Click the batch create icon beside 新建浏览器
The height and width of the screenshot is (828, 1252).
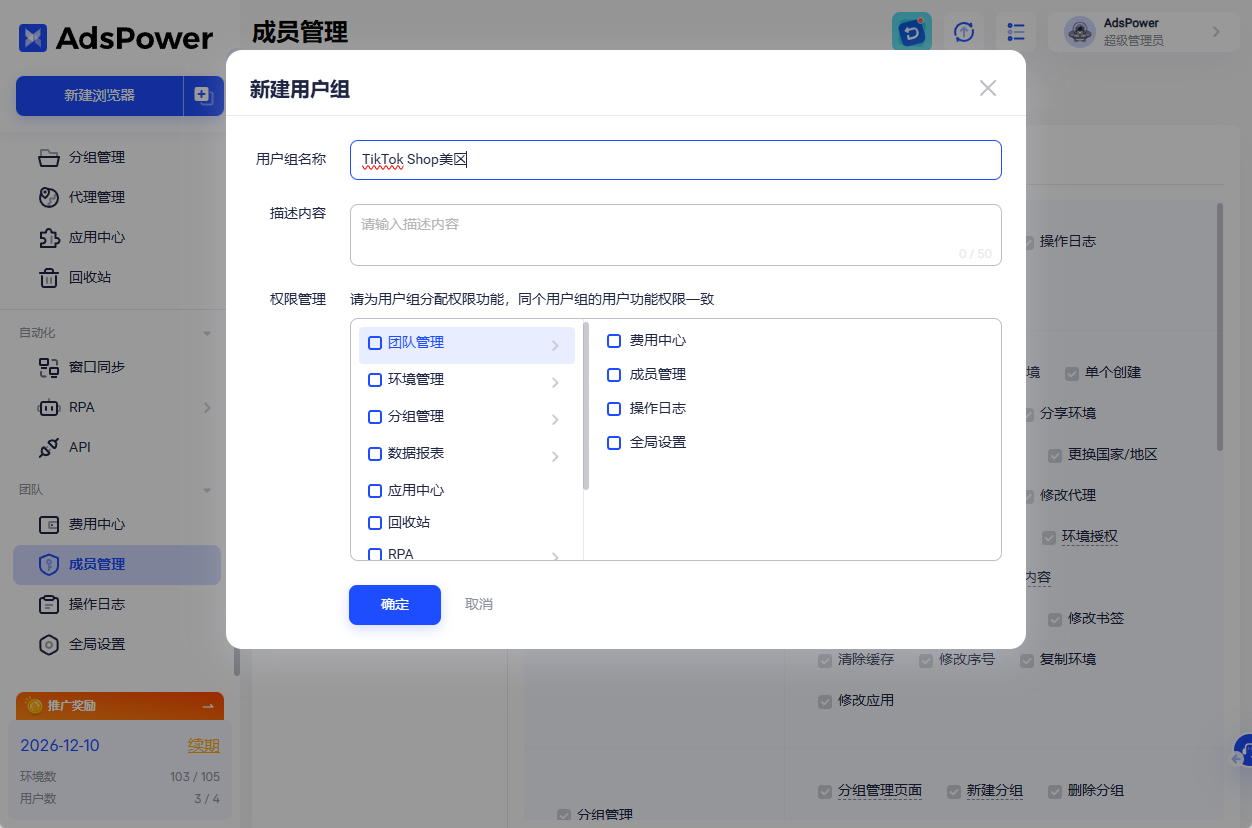click(x=204, y=96)
